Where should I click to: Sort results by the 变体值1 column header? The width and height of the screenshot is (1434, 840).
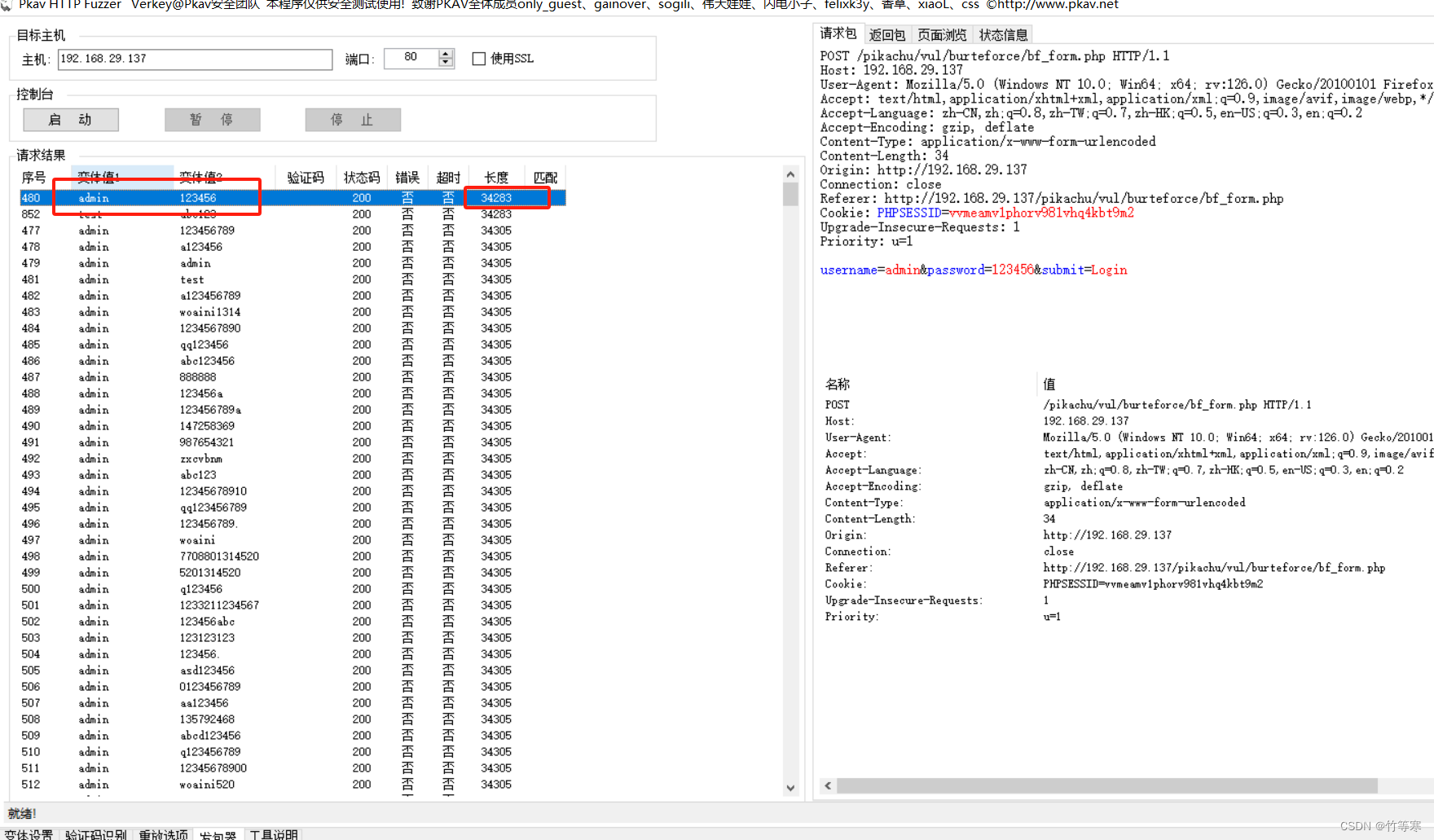coord(122,178)
